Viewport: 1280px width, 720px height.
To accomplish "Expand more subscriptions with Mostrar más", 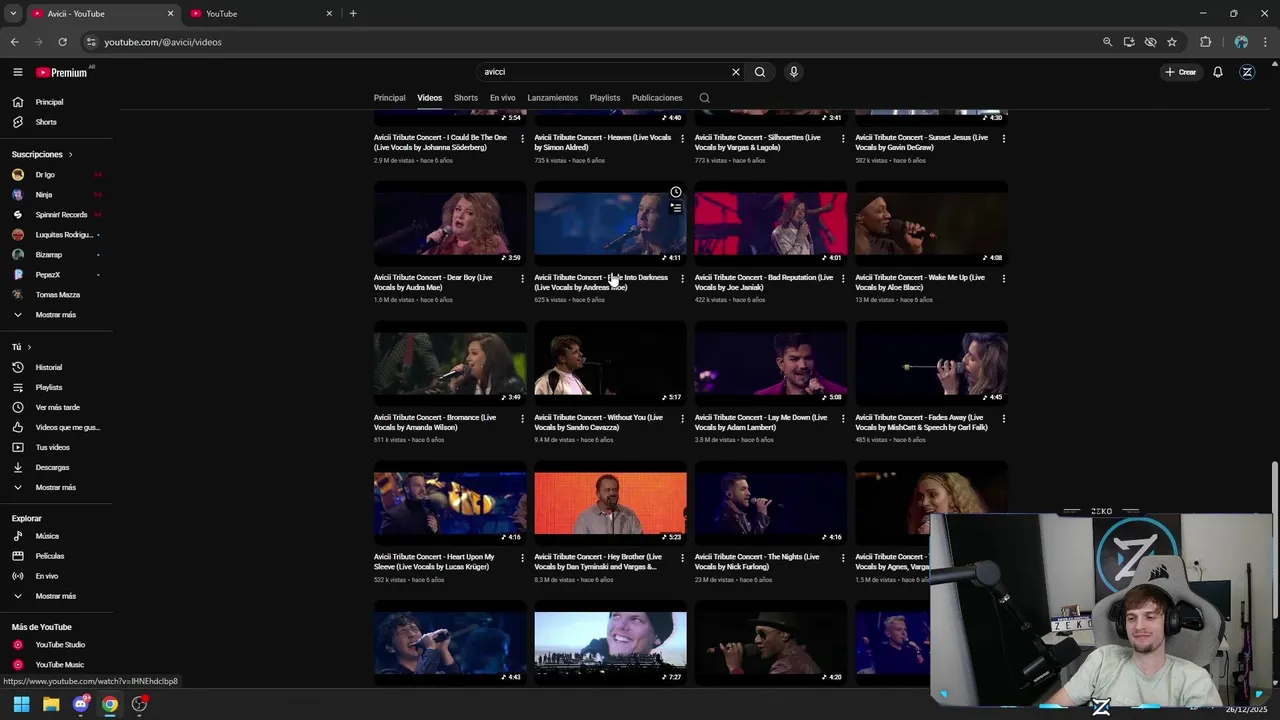I will [56, 315].
